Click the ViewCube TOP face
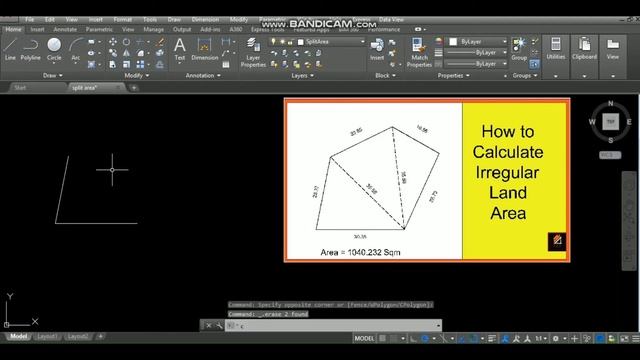Screen dimensions: 640x360 (x=611, y=122)
